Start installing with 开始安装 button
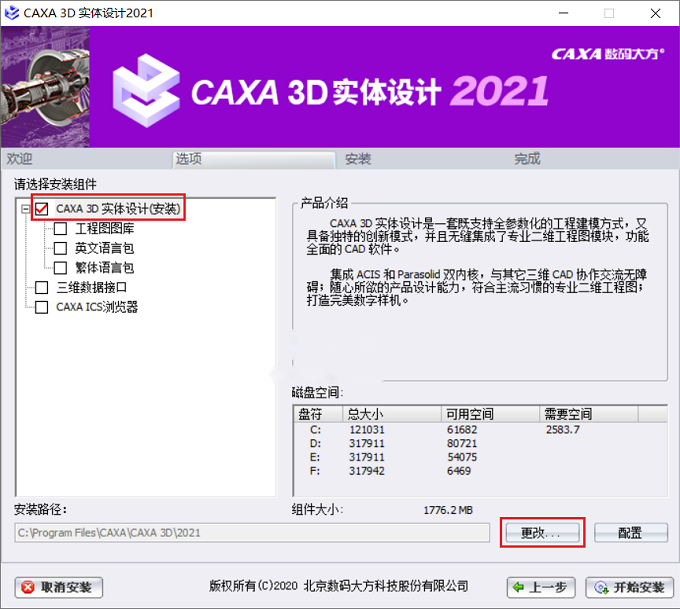Viewport: 680px width, 609px height. (629, 587)
